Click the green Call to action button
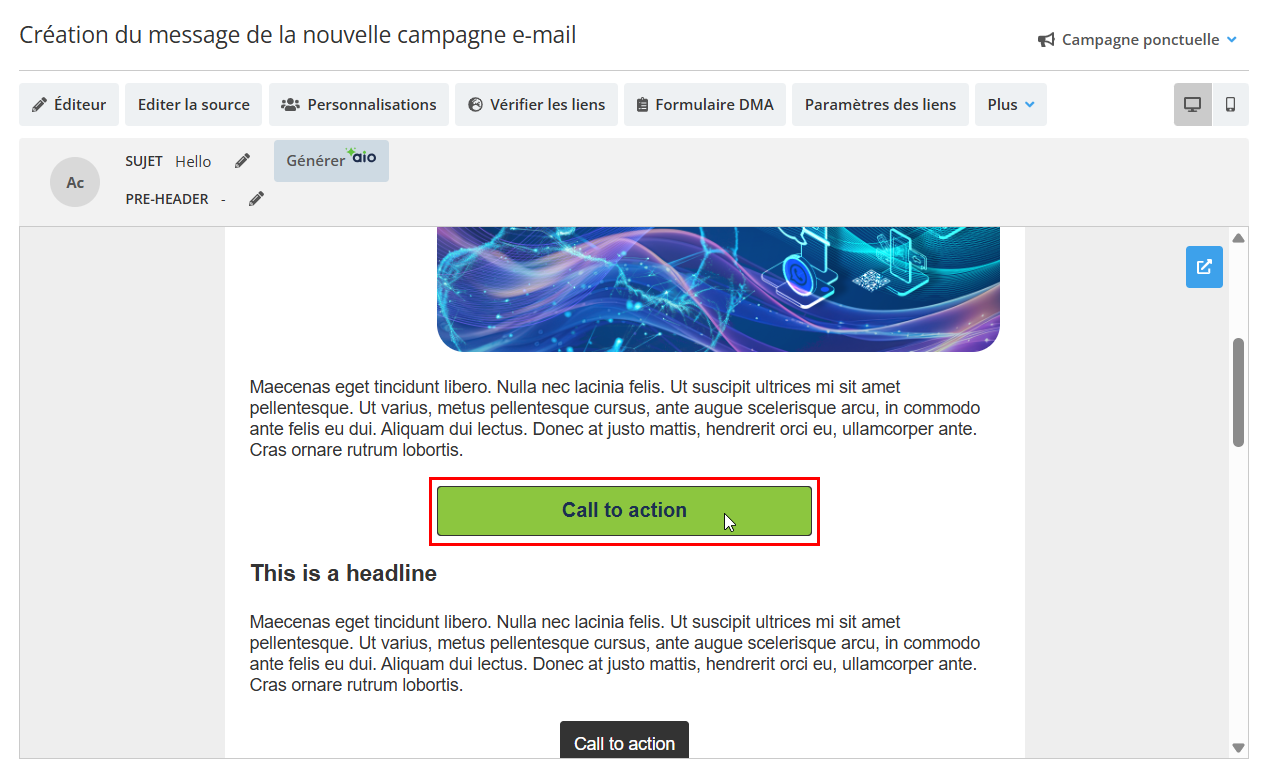The height and width of the screenshot is (781, 1268). (624, 511)
